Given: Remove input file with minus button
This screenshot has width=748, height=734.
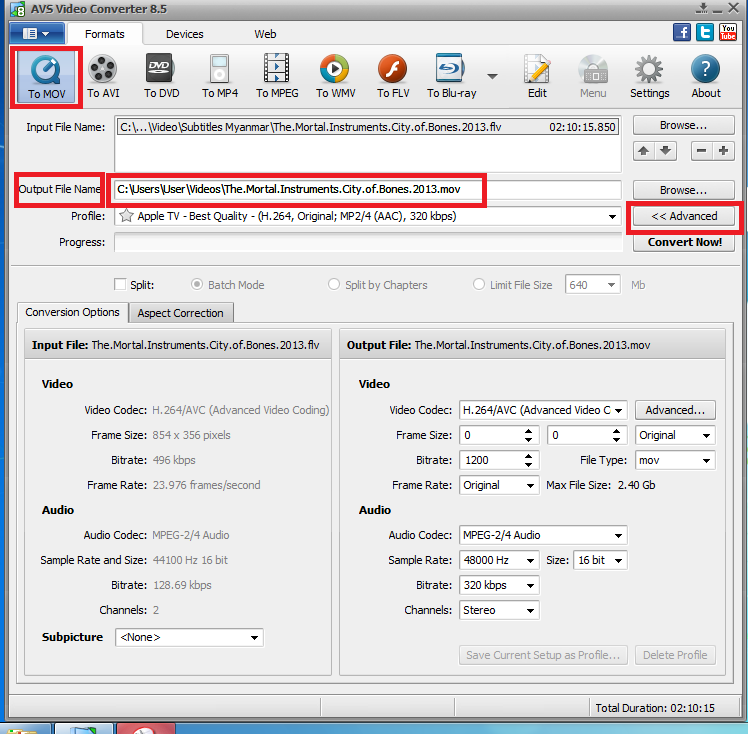Looking at the screenshot, I should click(701, 151).
